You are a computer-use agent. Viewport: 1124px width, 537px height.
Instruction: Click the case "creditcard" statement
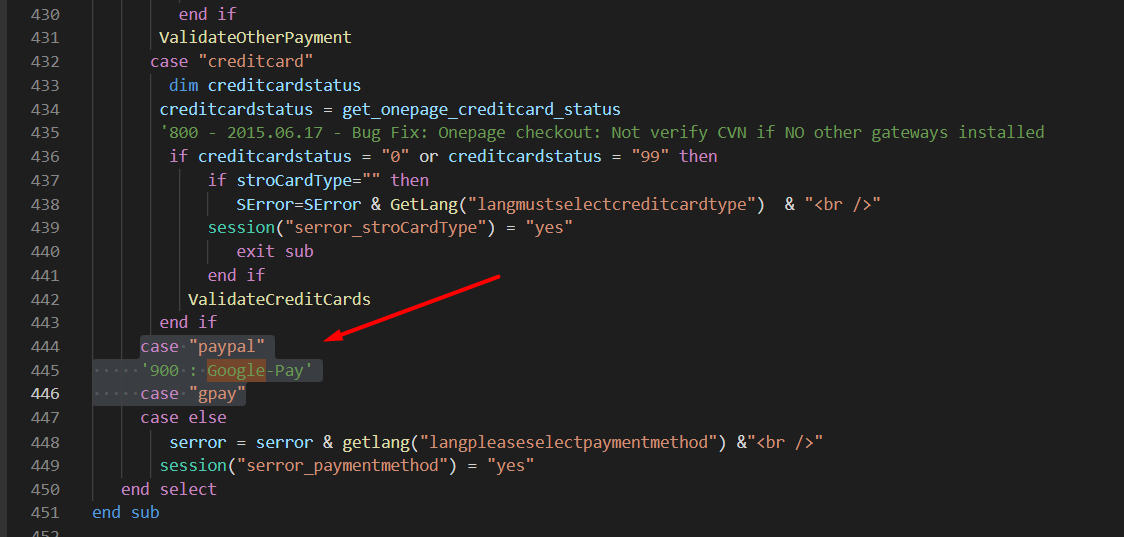click(232, 62)
